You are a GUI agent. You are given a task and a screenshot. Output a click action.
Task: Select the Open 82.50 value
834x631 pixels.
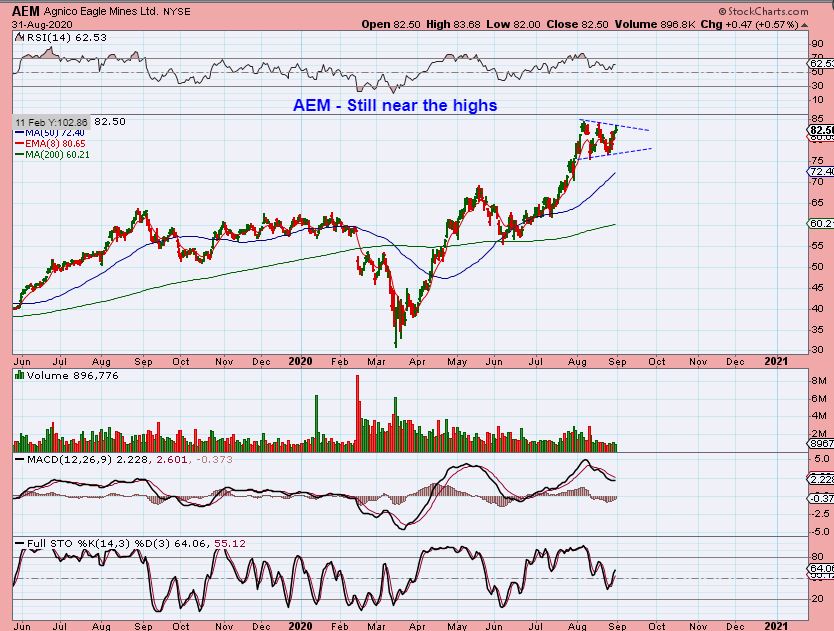tap(391, 24)
